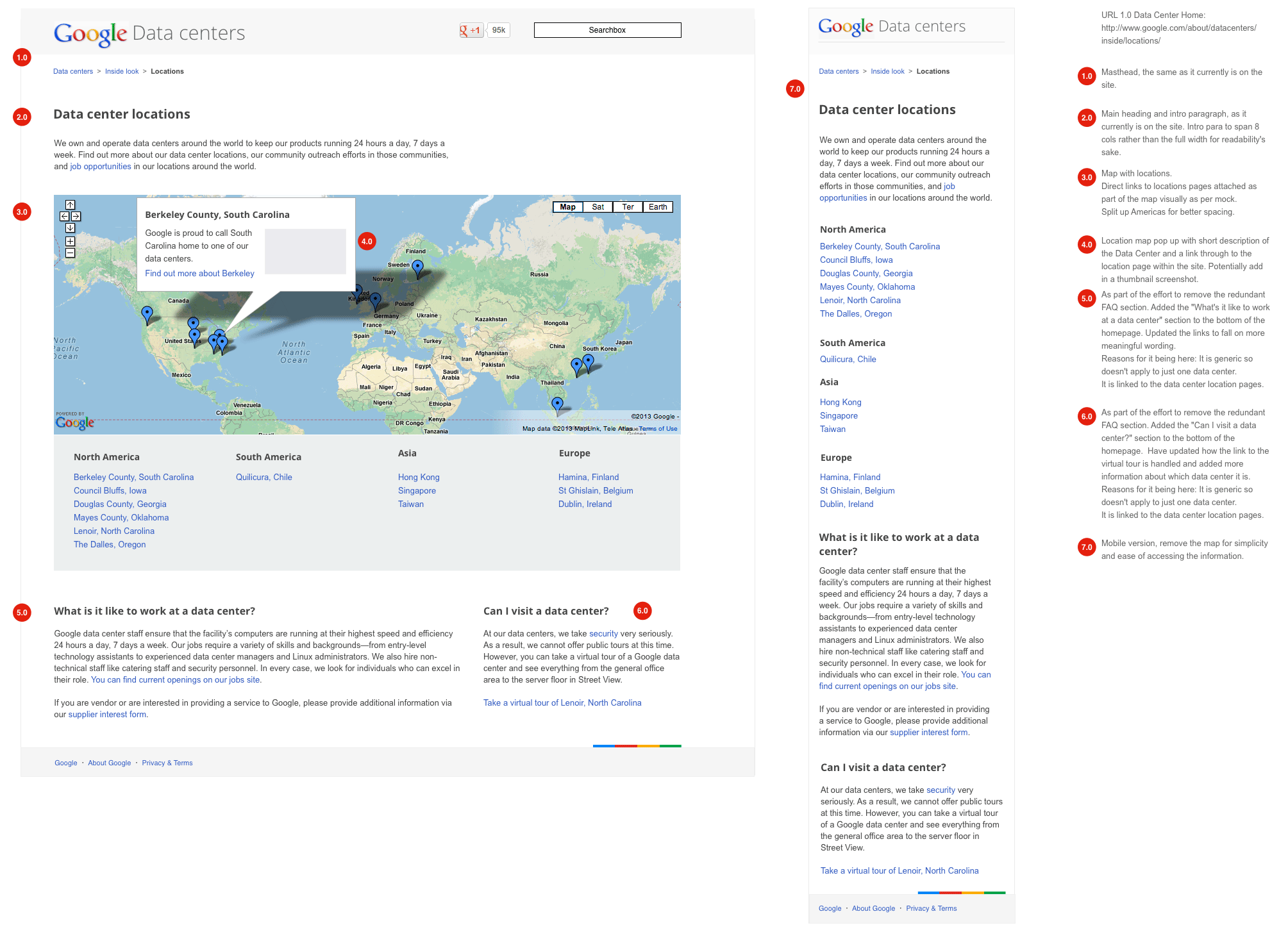This screenshot has height=930, width=1288.
Task: Pan the map left with arrow button
Action: point(65,217)
